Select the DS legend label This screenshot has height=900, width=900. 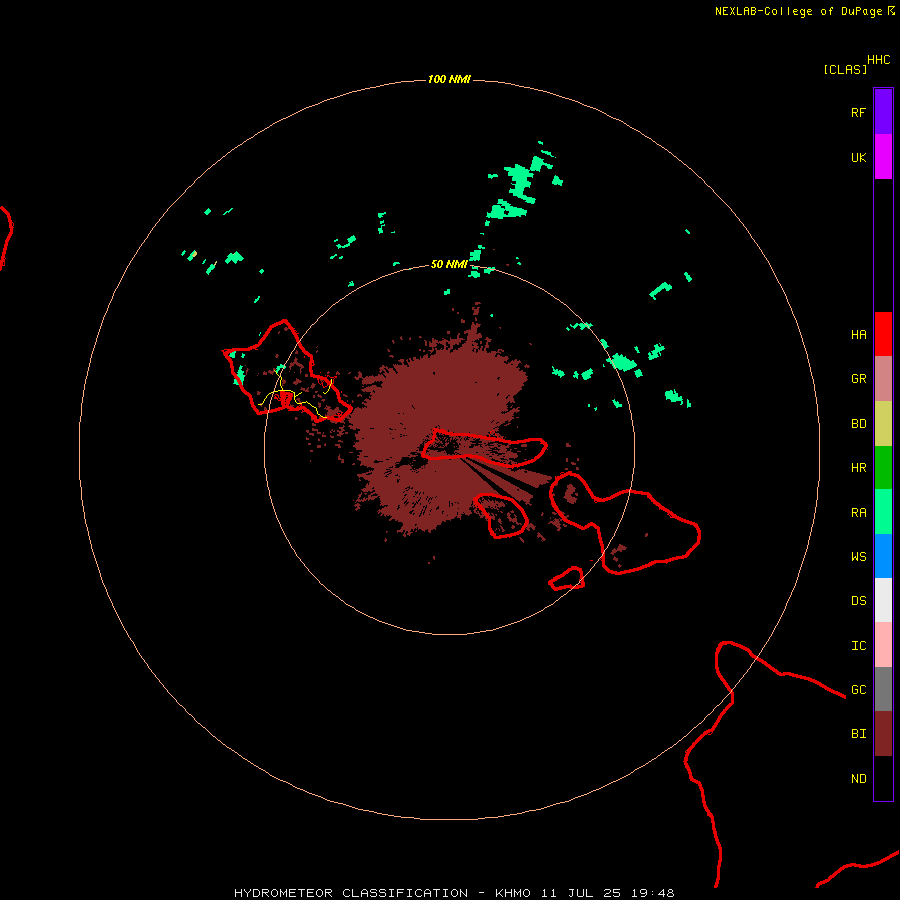[x=858, y=601]
